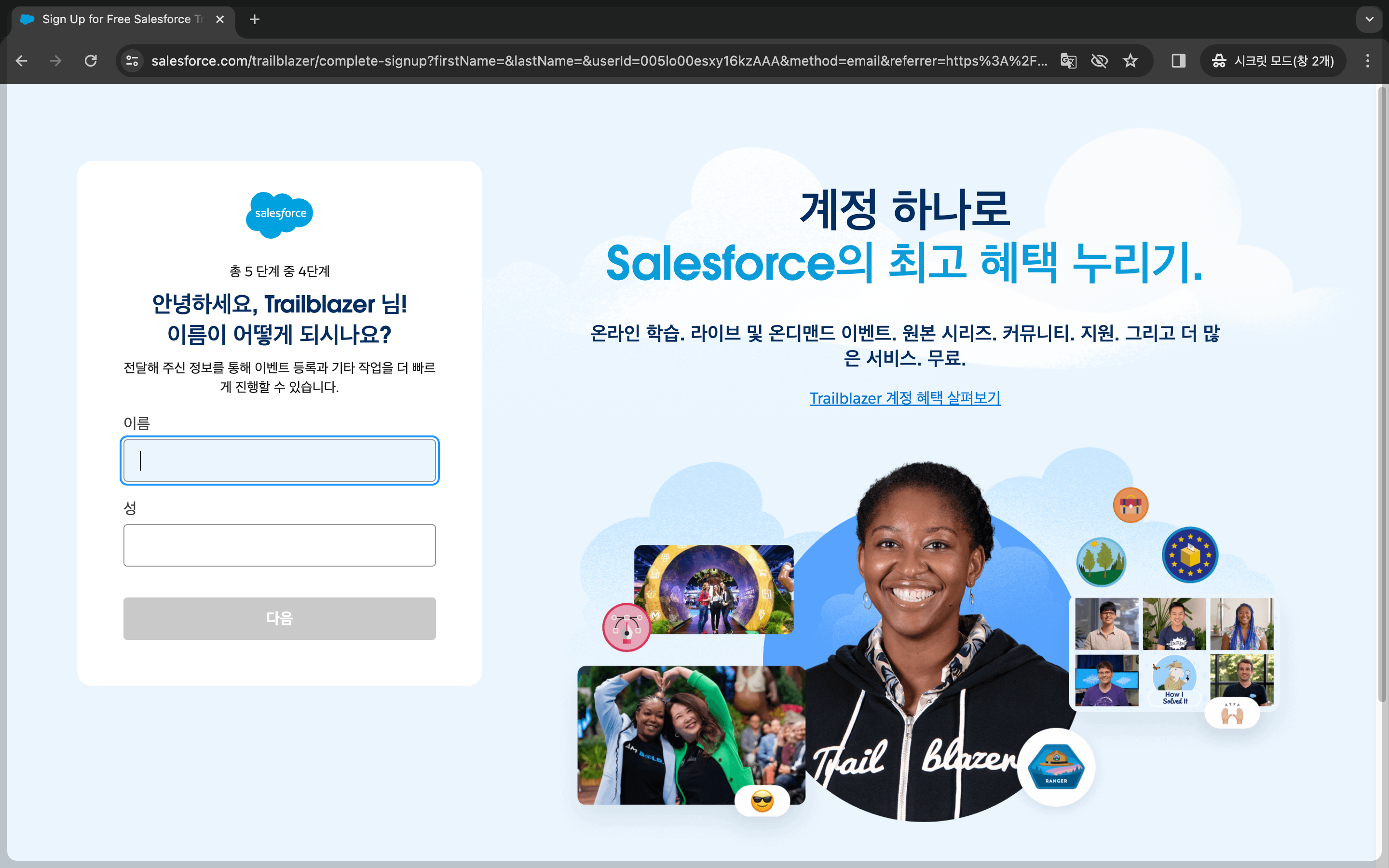1389x868 pixels.
Task: Bookmark this page with star icon
Action: click(x=1130, y=61)
